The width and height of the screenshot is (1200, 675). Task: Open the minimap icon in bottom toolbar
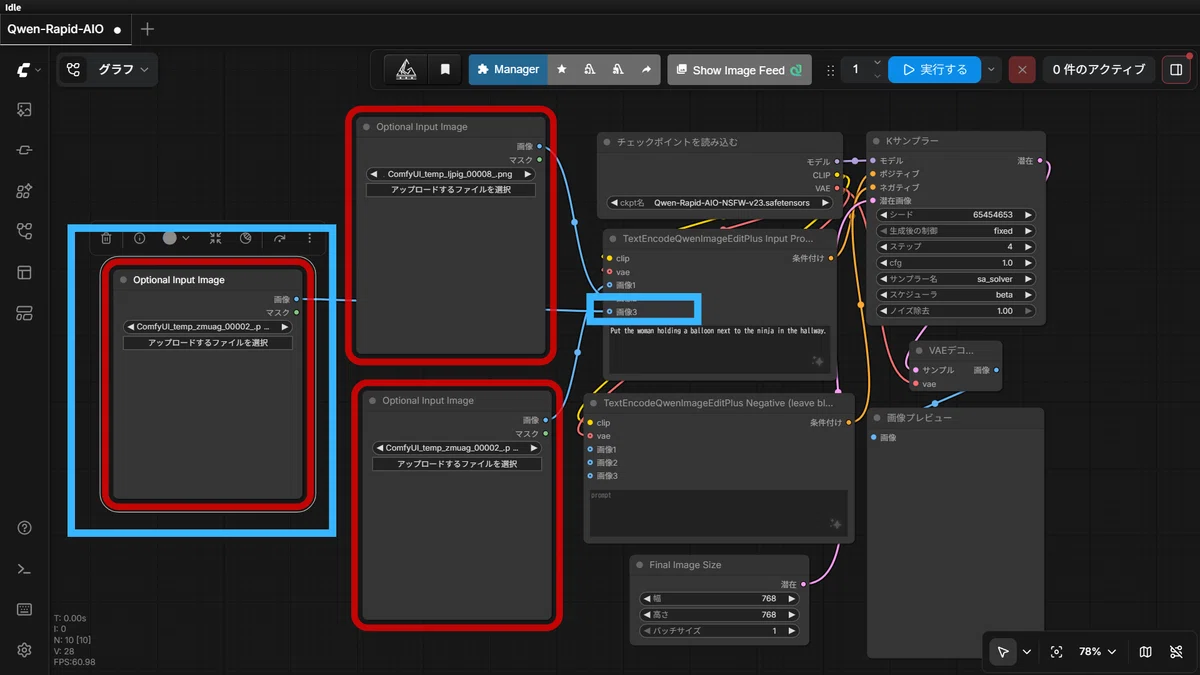coord(1145,652)
